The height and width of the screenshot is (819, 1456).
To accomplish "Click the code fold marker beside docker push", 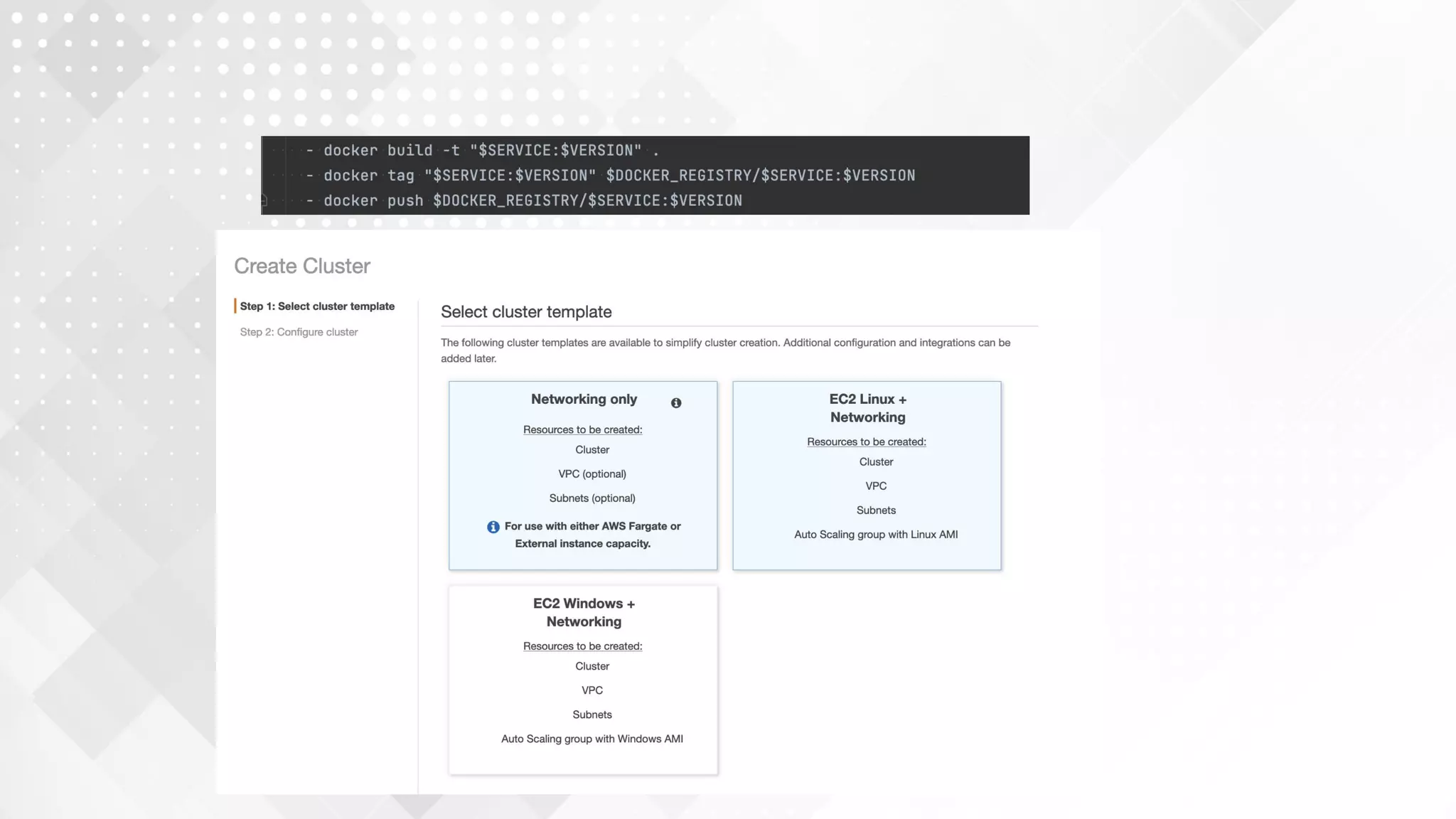I will [x=264, y=200].
